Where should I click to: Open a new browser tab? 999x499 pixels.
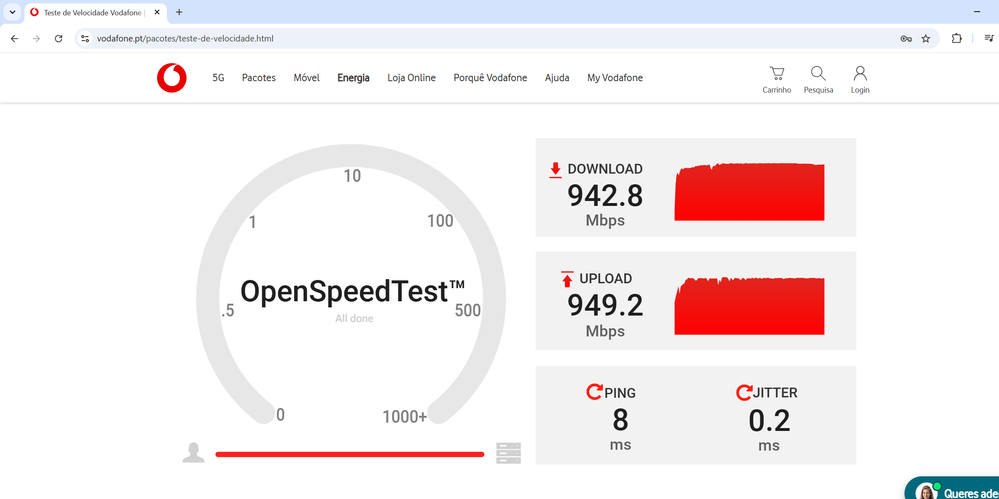click(x=179, y=12)
